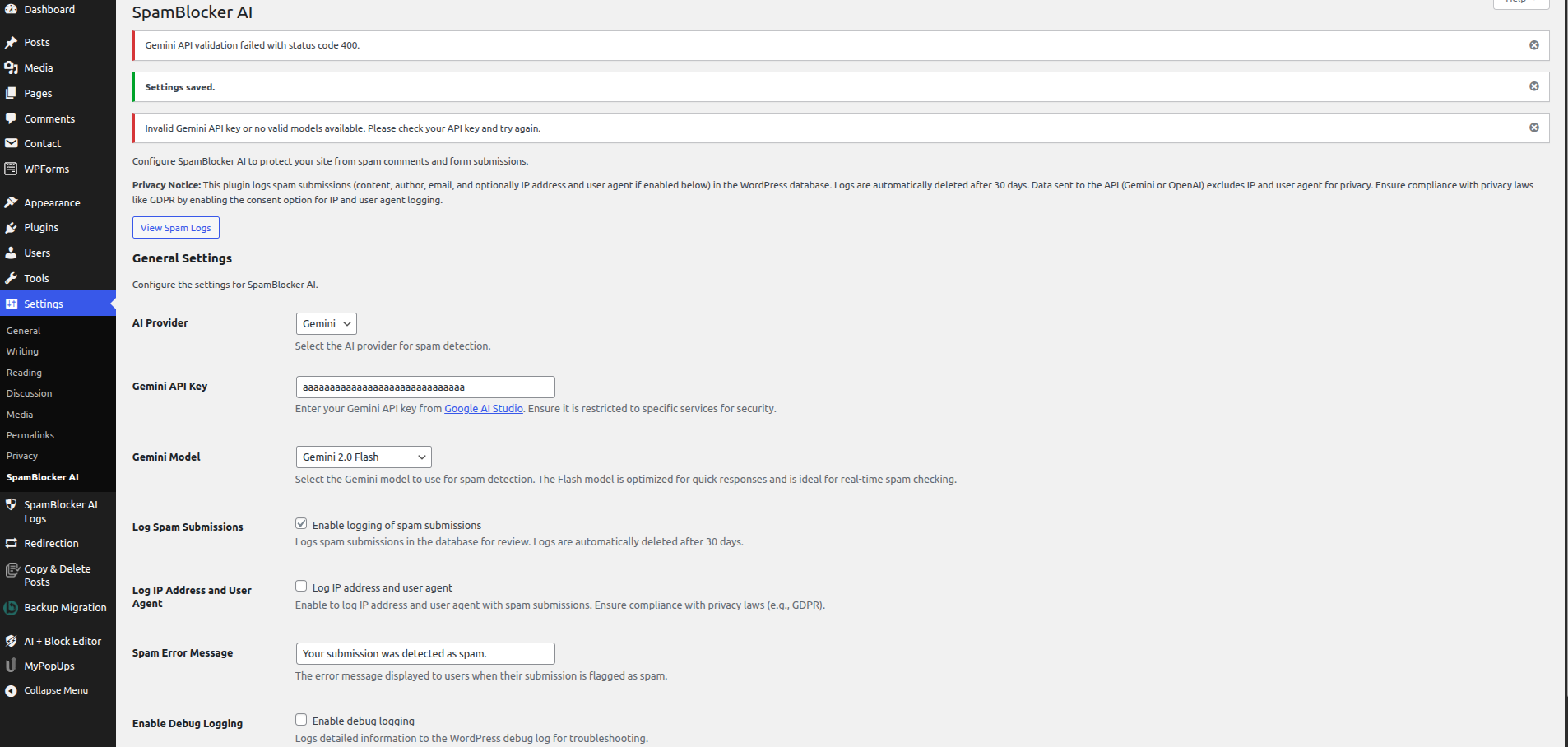Screen dimensions: 1568x747
Task: Click the Backup Migration icon
Action: click(11, 608)
